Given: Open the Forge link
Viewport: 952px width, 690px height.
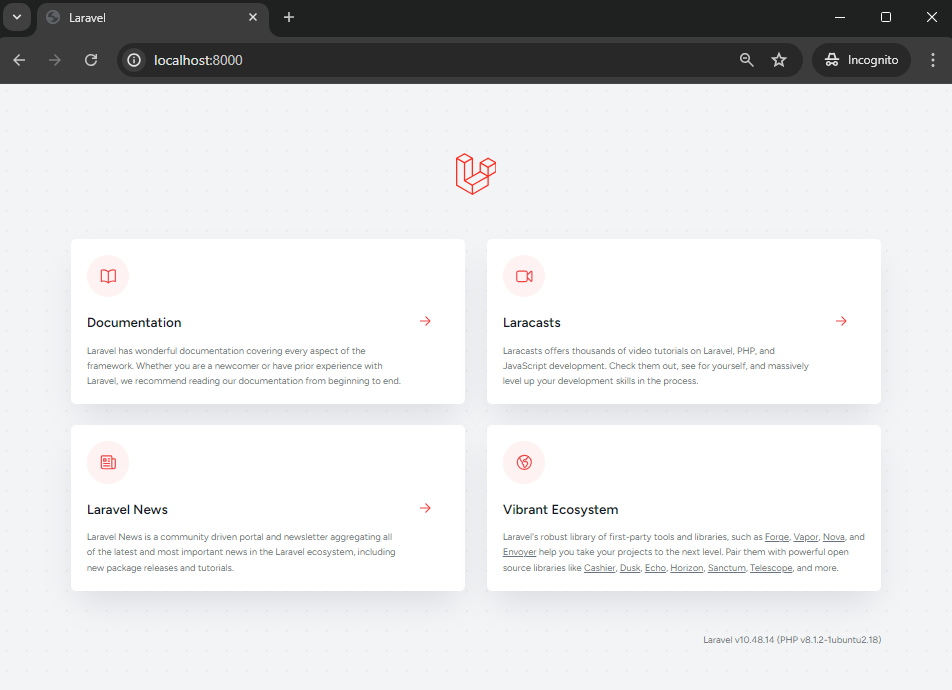Looking at the screenshot, I should 777,537.
